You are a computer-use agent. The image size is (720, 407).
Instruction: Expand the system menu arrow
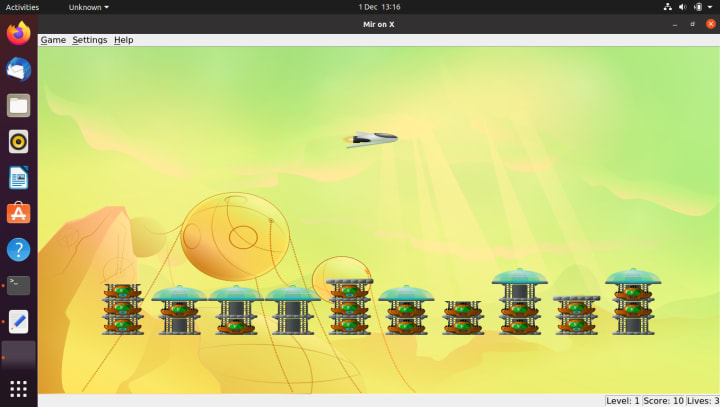[x=710, y=7]
